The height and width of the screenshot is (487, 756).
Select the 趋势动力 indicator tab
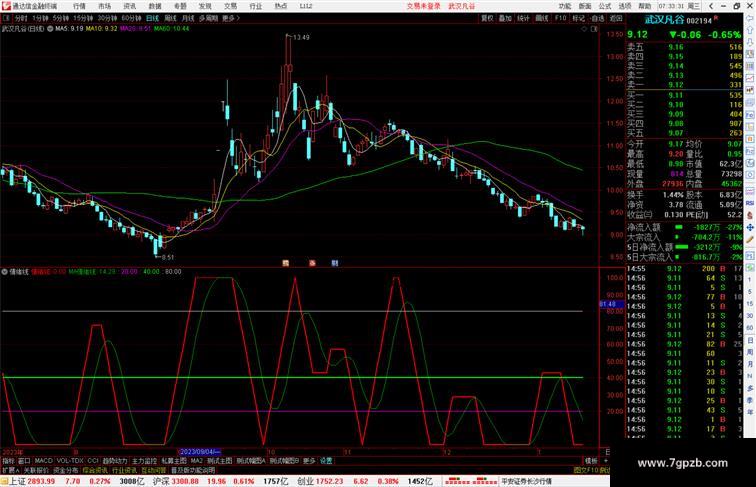pos(115,461)
